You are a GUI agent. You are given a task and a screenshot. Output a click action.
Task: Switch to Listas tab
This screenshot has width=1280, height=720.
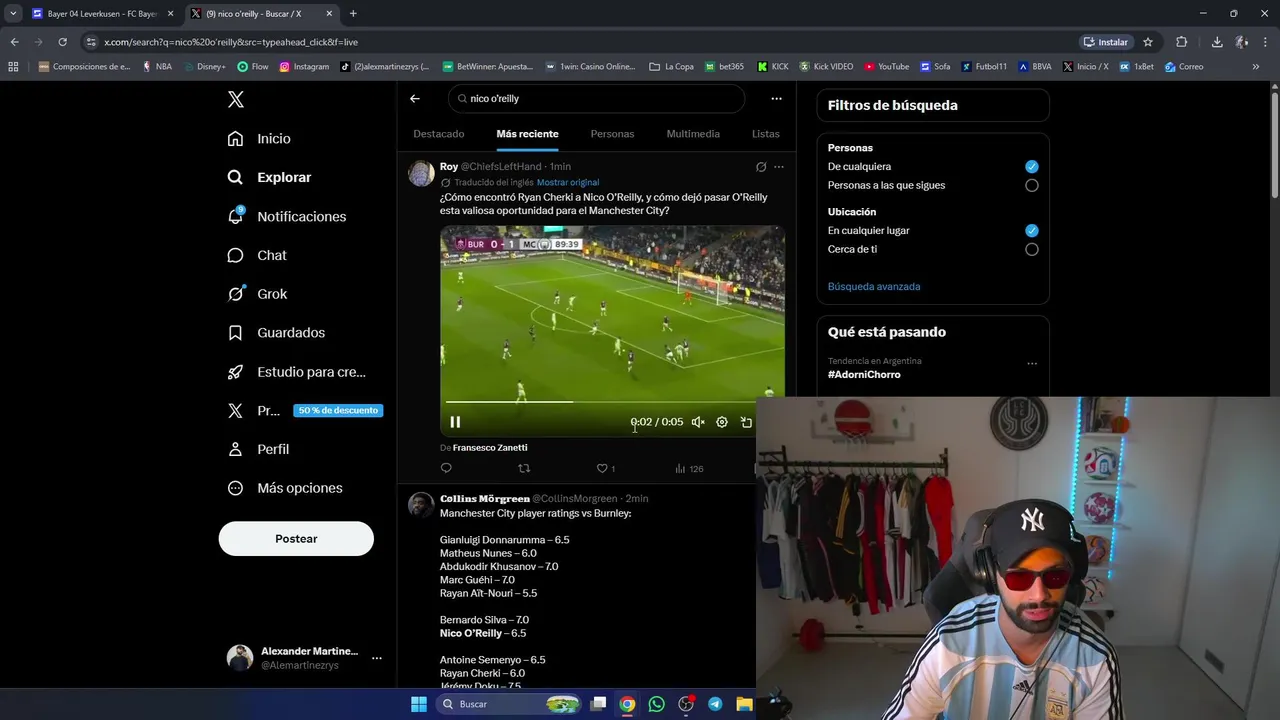tap(766, 134)
